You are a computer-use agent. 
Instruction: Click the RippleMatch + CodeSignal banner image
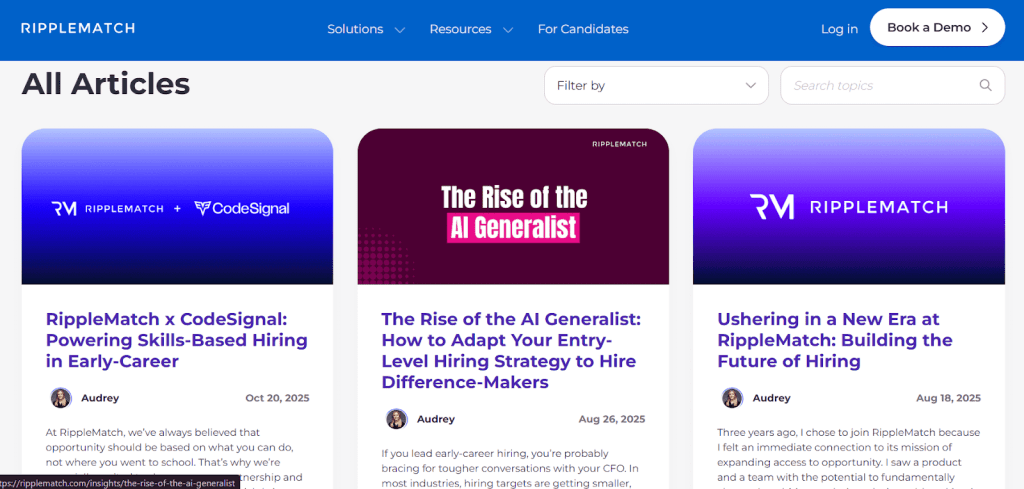[177, 207]
